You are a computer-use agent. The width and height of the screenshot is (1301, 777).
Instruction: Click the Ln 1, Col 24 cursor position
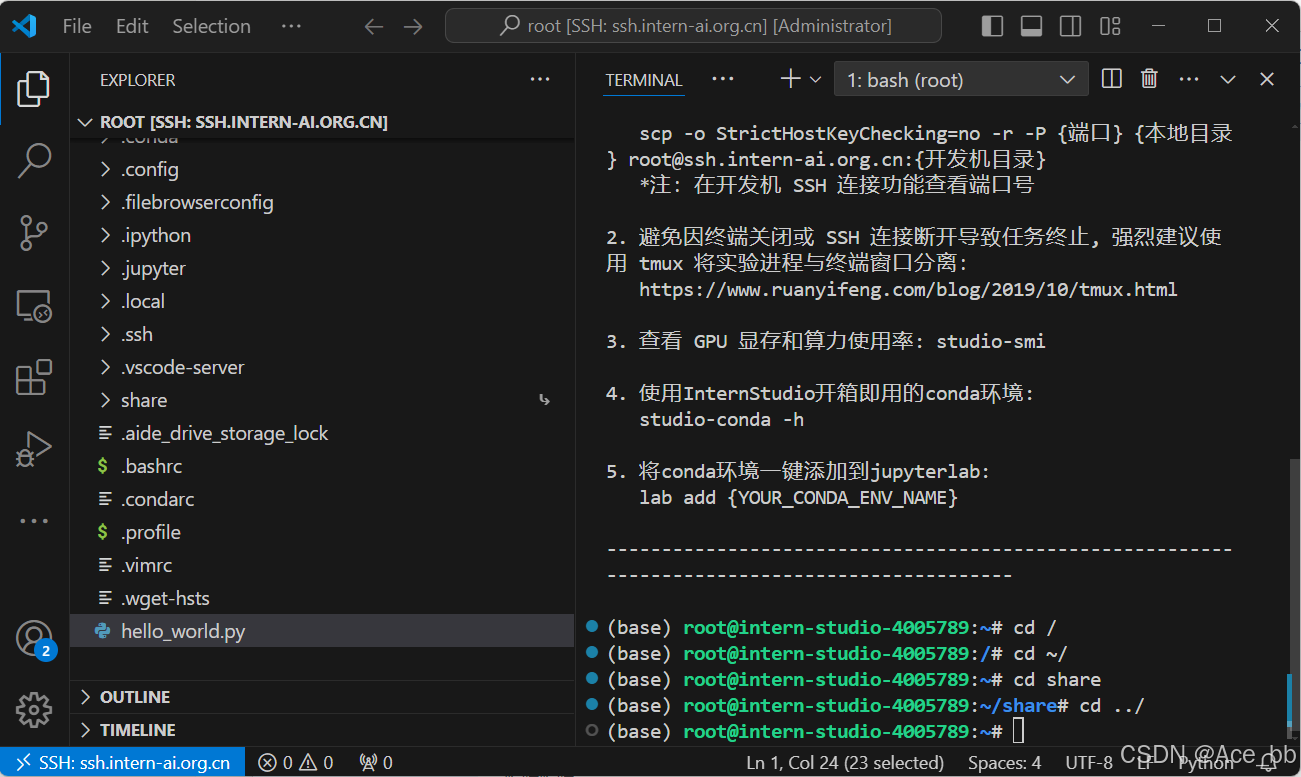point(845,763)
